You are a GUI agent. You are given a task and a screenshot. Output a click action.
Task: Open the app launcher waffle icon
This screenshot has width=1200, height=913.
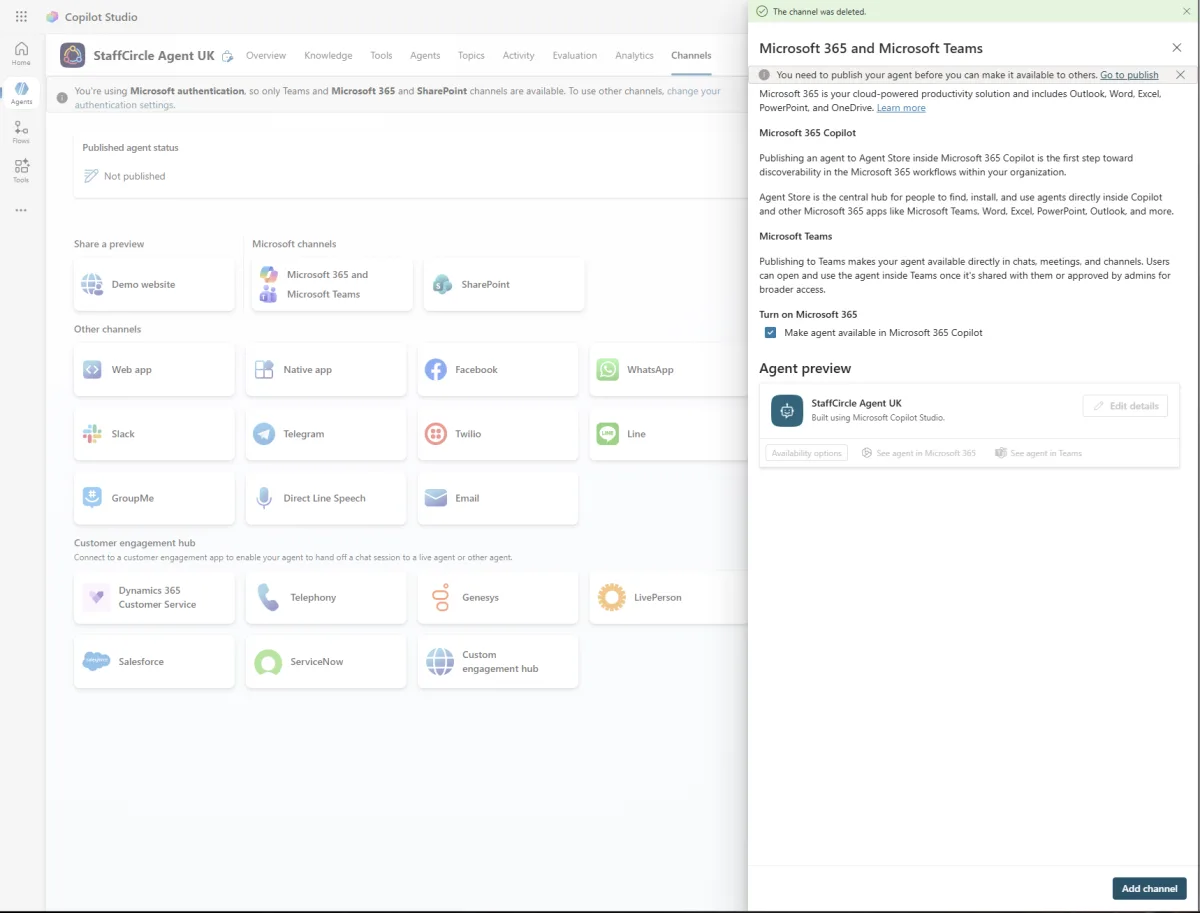click(21, 17)
